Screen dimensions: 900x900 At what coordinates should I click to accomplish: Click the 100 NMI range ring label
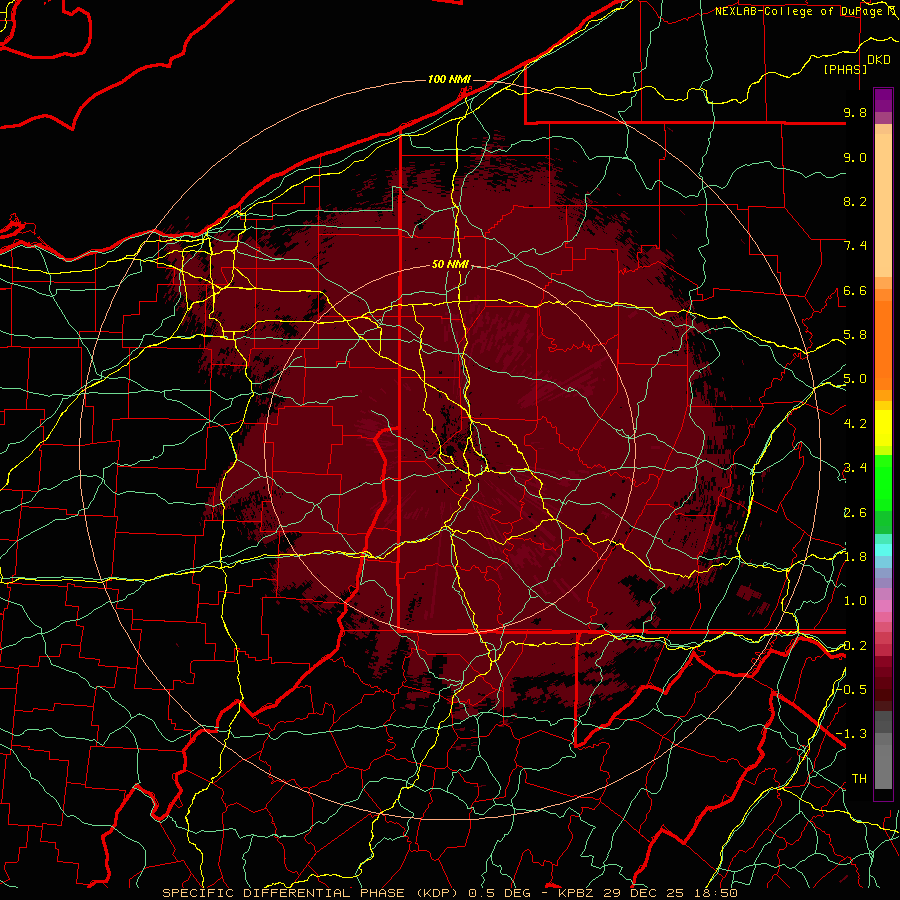(449, 79)
